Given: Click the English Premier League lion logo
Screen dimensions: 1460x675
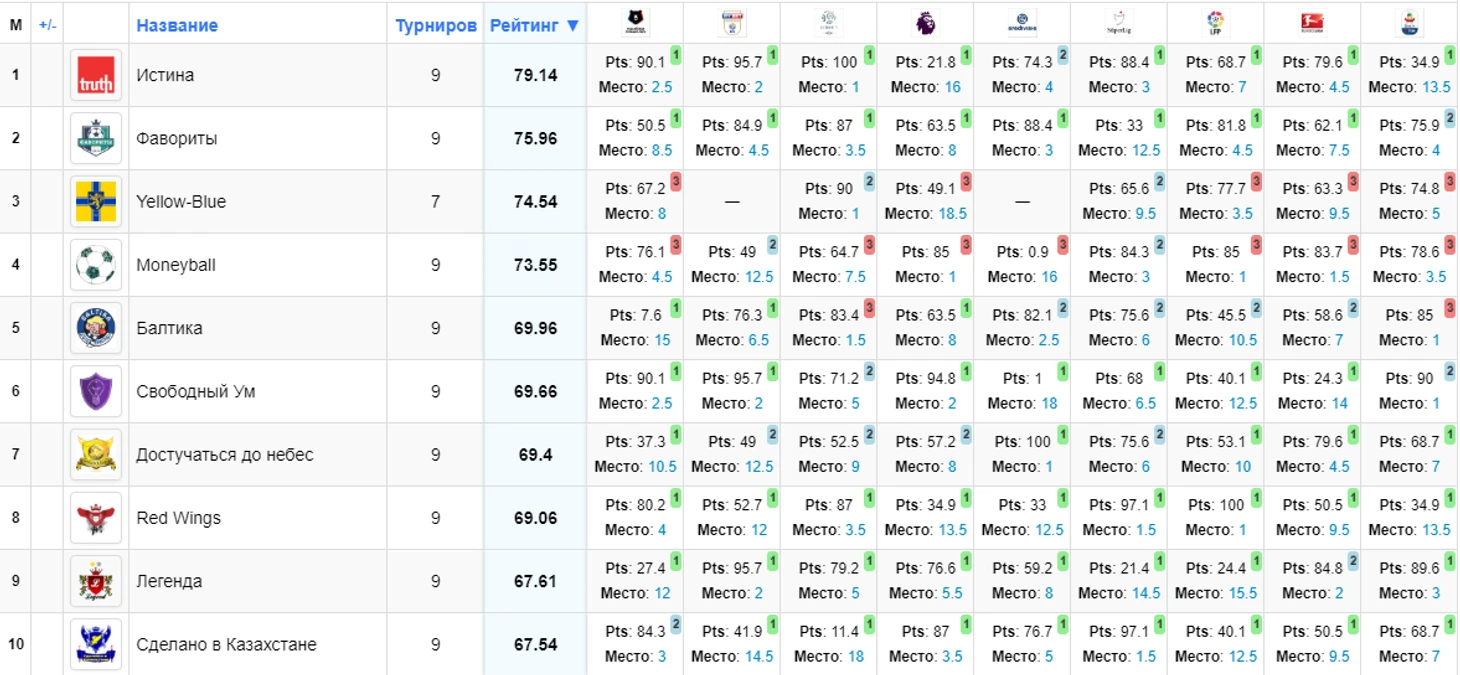Looking at the screenshot, I should [925, 19].
